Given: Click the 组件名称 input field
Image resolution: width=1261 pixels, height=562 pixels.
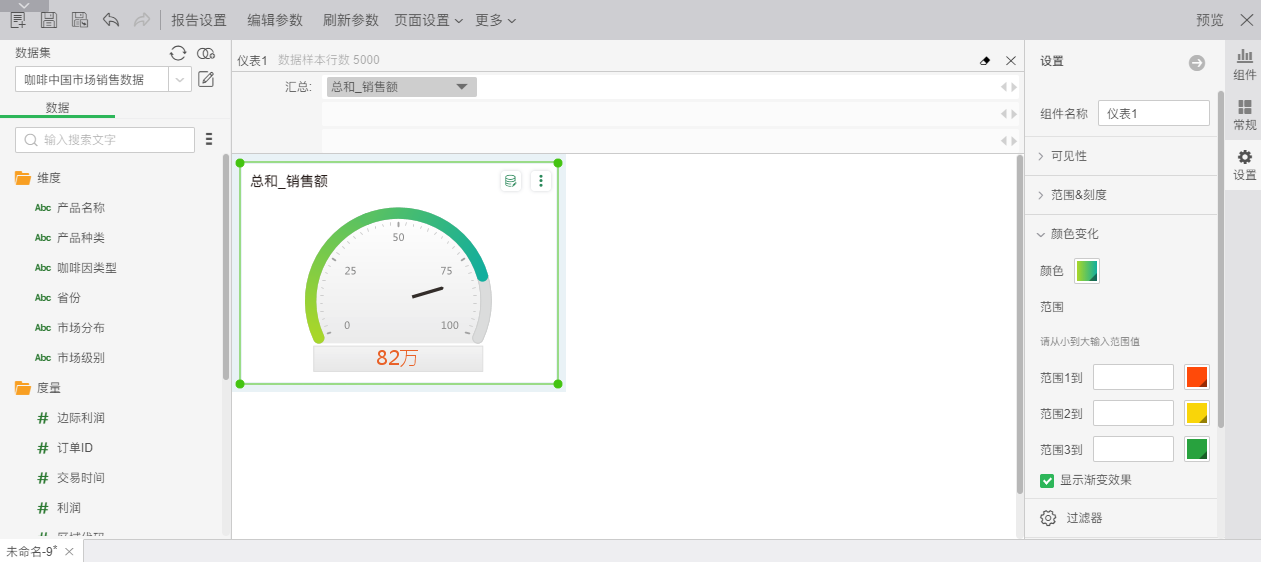Looking at the screenshot, I should tap(1154, 114).
